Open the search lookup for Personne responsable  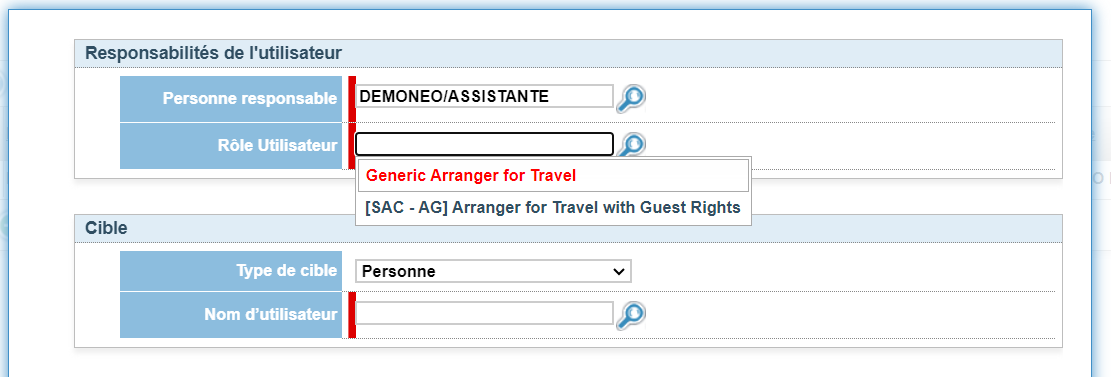pyautogui.click(x=630, y=99)
